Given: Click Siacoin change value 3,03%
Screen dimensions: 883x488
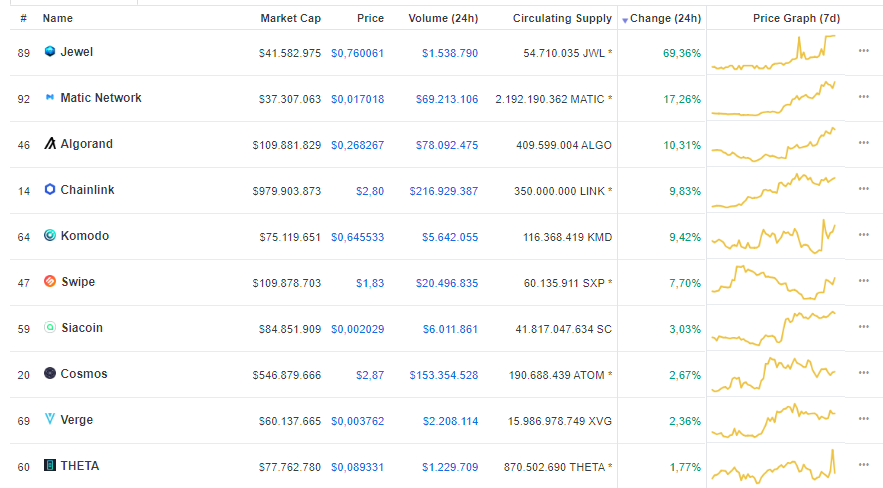Looking at the screenshot, I should tap(685, 329).
